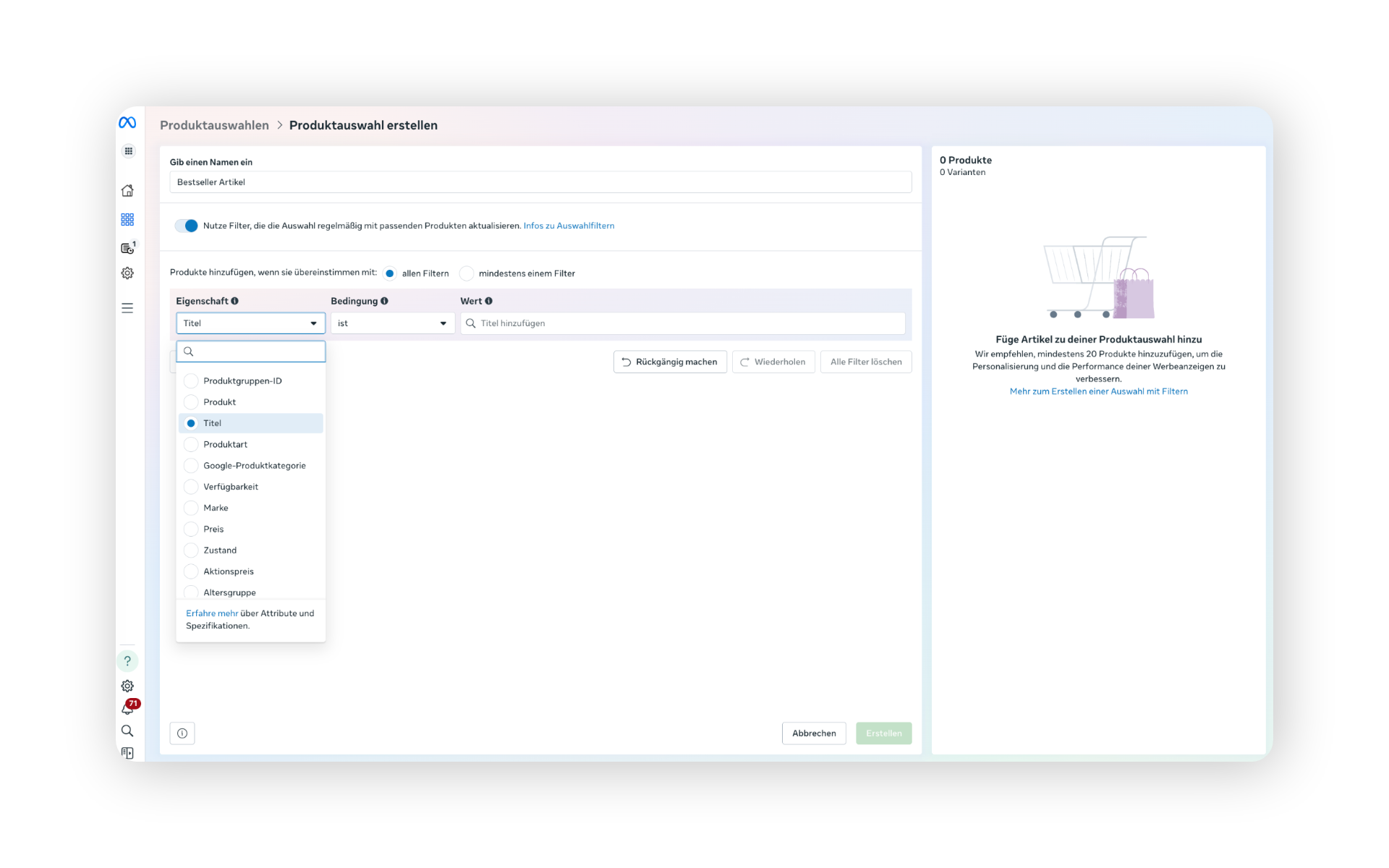The height and width of the screenshot is (868, 1389).
Task: Open the Eigenschaft 'Titel' dropdown
Action: pos(250,323)
